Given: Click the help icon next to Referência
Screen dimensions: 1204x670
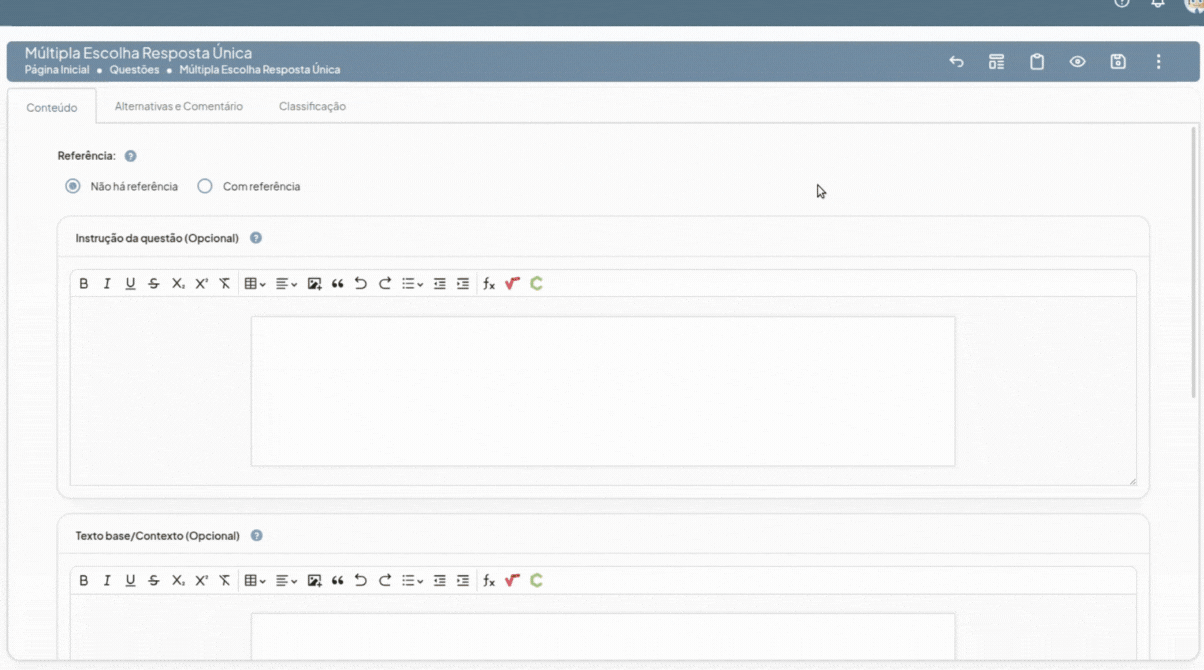Looking at the screenshot, I should click(131, 156).
